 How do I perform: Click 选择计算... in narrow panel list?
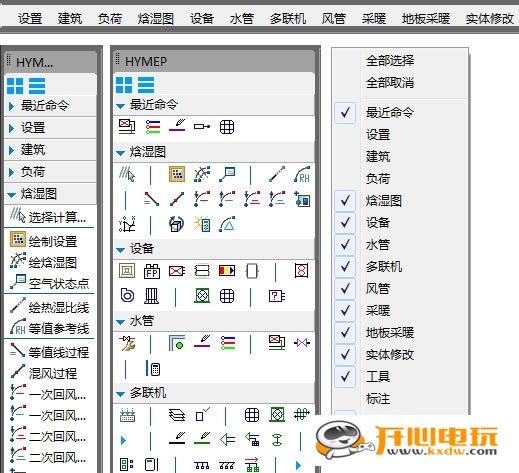coord(48,217)
